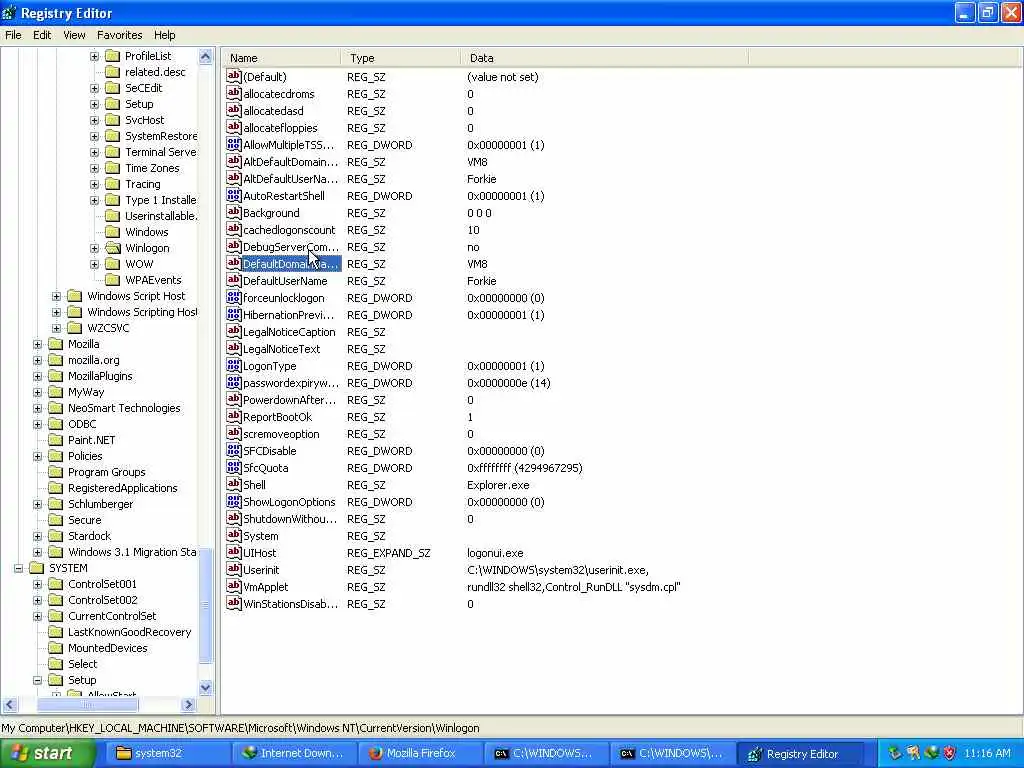Click the icon next to (Default) value
Image resolution: width=1024 pixels, height=768 pixels.
(x=234, y=76)
